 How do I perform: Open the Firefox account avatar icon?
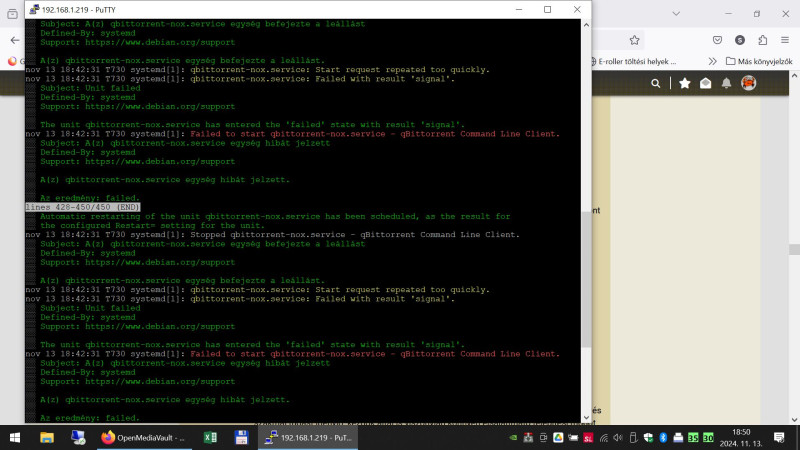click(740, 40)
